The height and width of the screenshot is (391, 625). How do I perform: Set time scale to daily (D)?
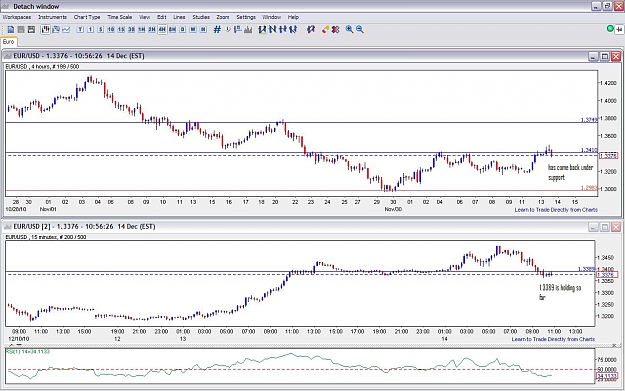[183, 29]
